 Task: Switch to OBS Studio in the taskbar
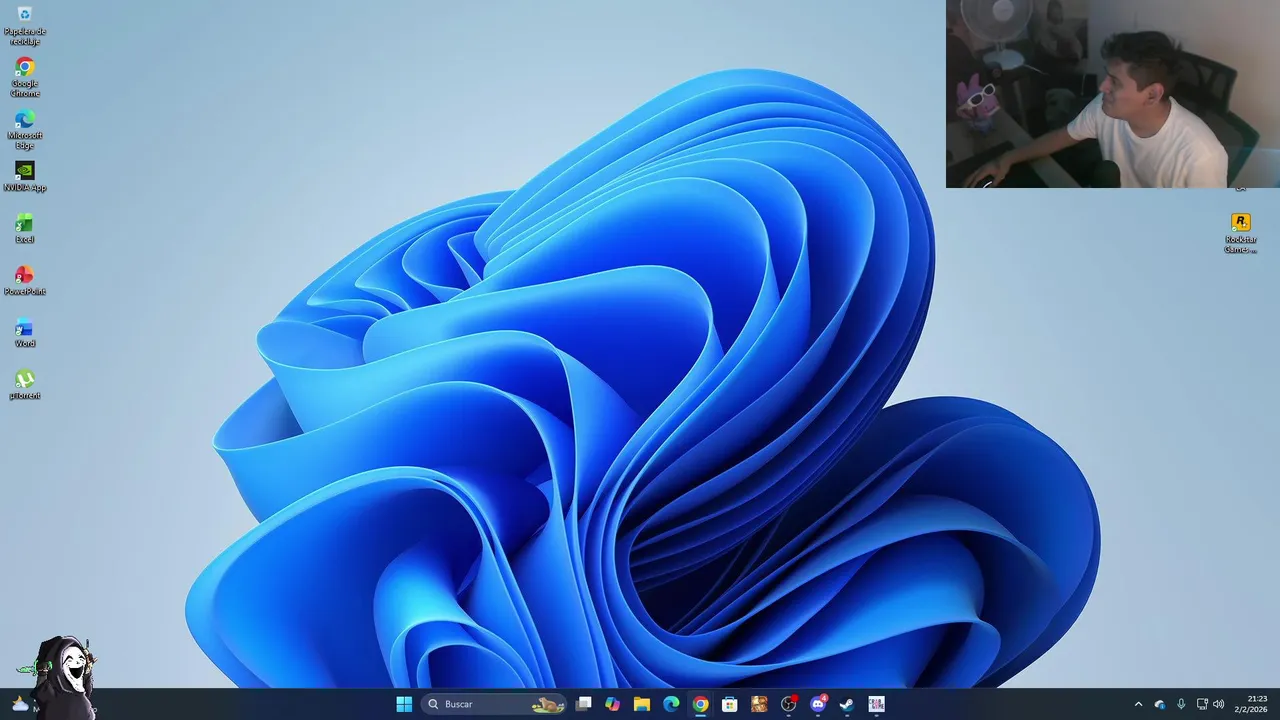[x=789, y=704]
